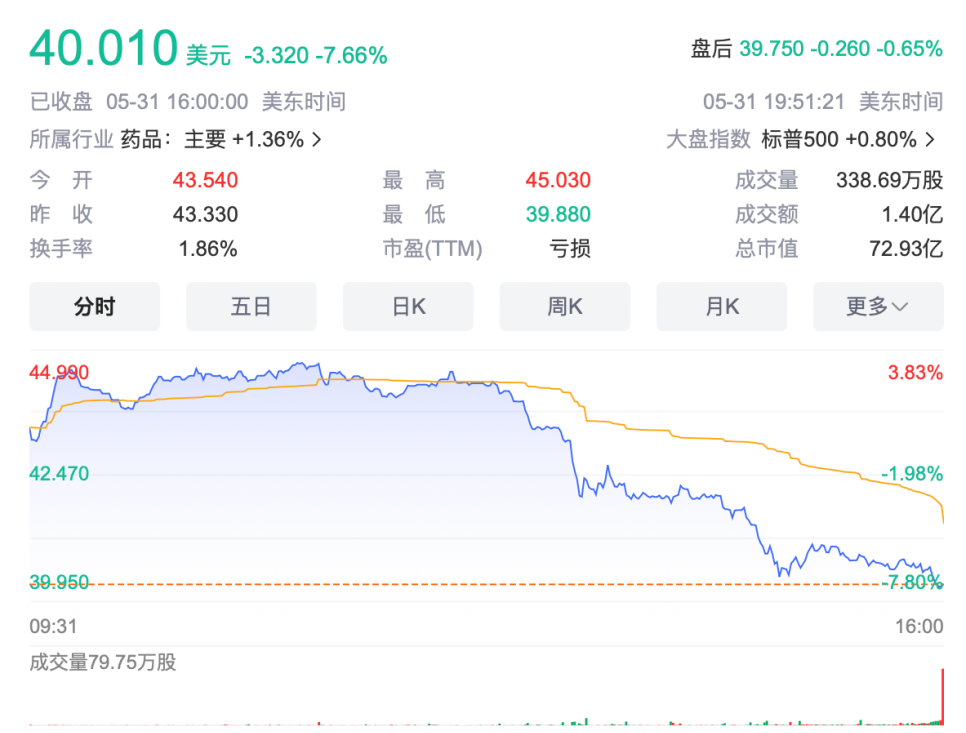Switch to the 周K weekly chart tab
This screenshot has width=966, height=733.
pyautogui.click(x=564, y=306)
